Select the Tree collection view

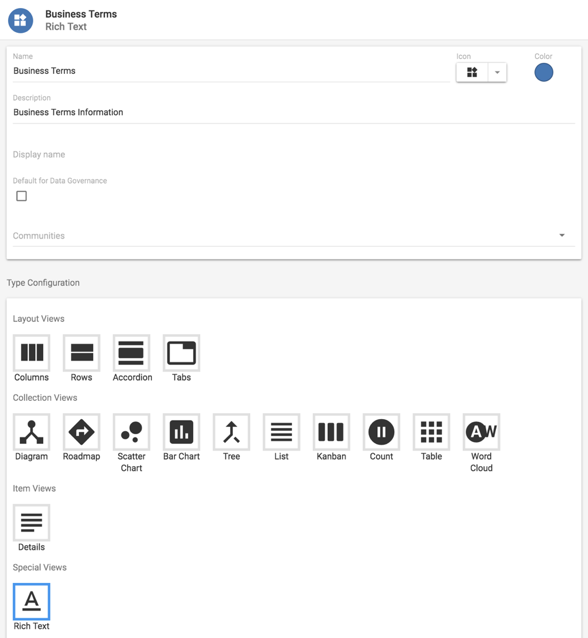click(x=232, y=432)
